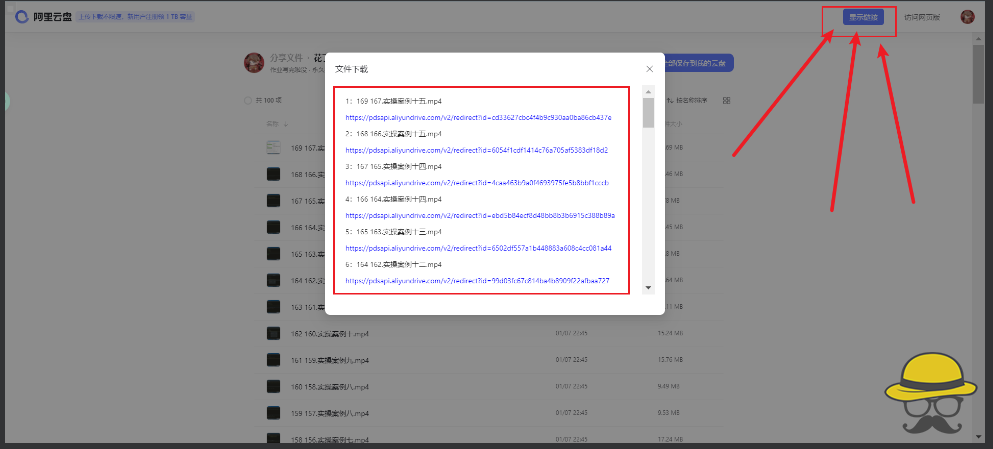Click the file icon for 160 158 video
This screenshot has height=449, width=993.
click(x=274, y=386)
